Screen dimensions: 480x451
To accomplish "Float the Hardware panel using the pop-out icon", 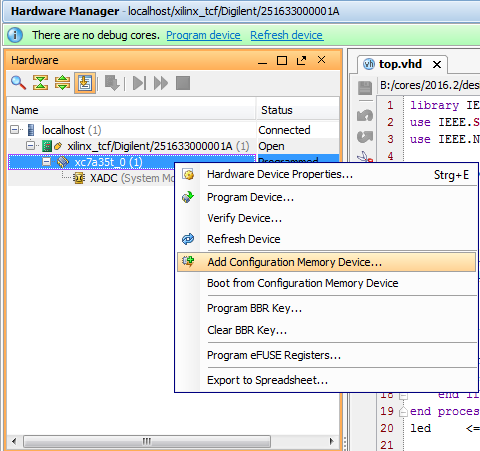I will (x=302, y=60).
